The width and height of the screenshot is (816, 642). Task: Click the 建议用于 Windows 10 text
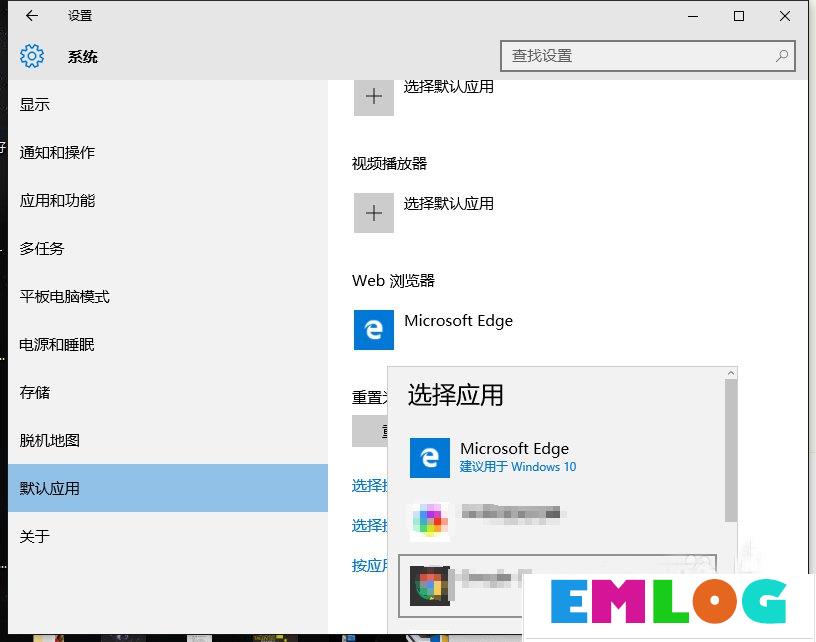[x=518, y=467]
